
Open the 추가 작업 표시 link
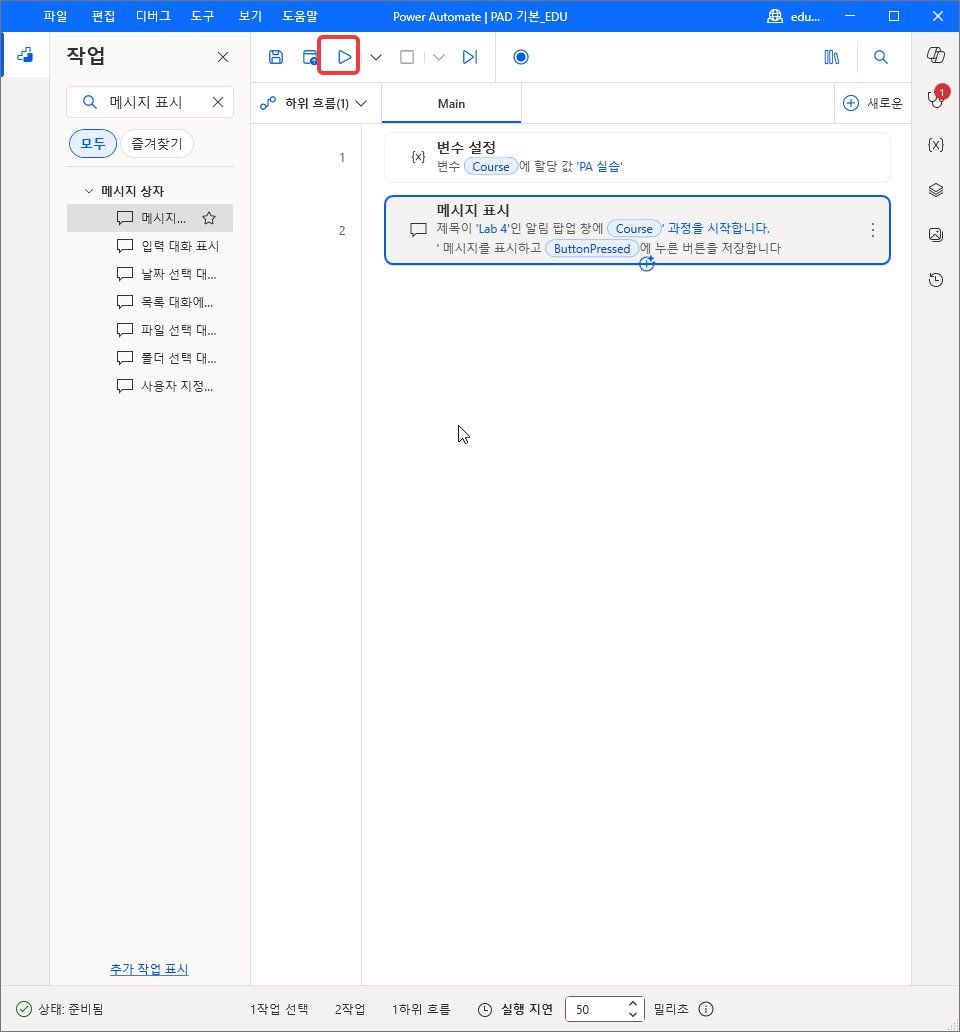pyautogui.click(x=149, y=969)
